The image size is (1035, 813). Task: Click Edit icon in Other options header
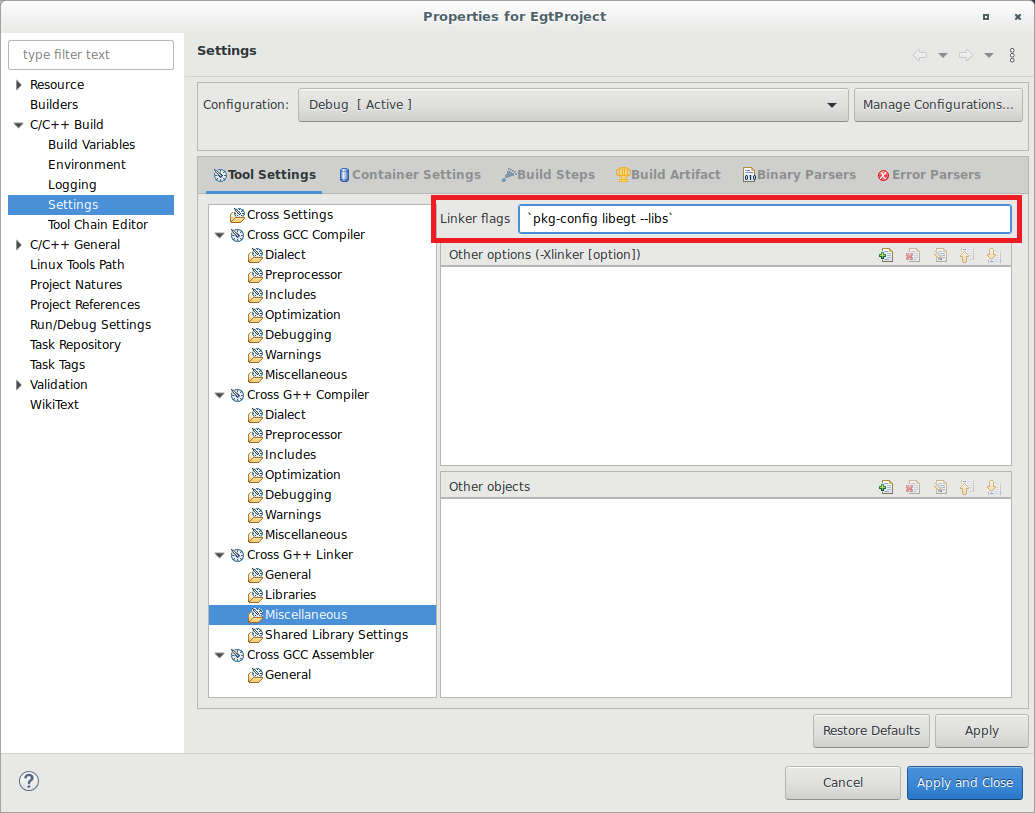[x=940, y=255]
